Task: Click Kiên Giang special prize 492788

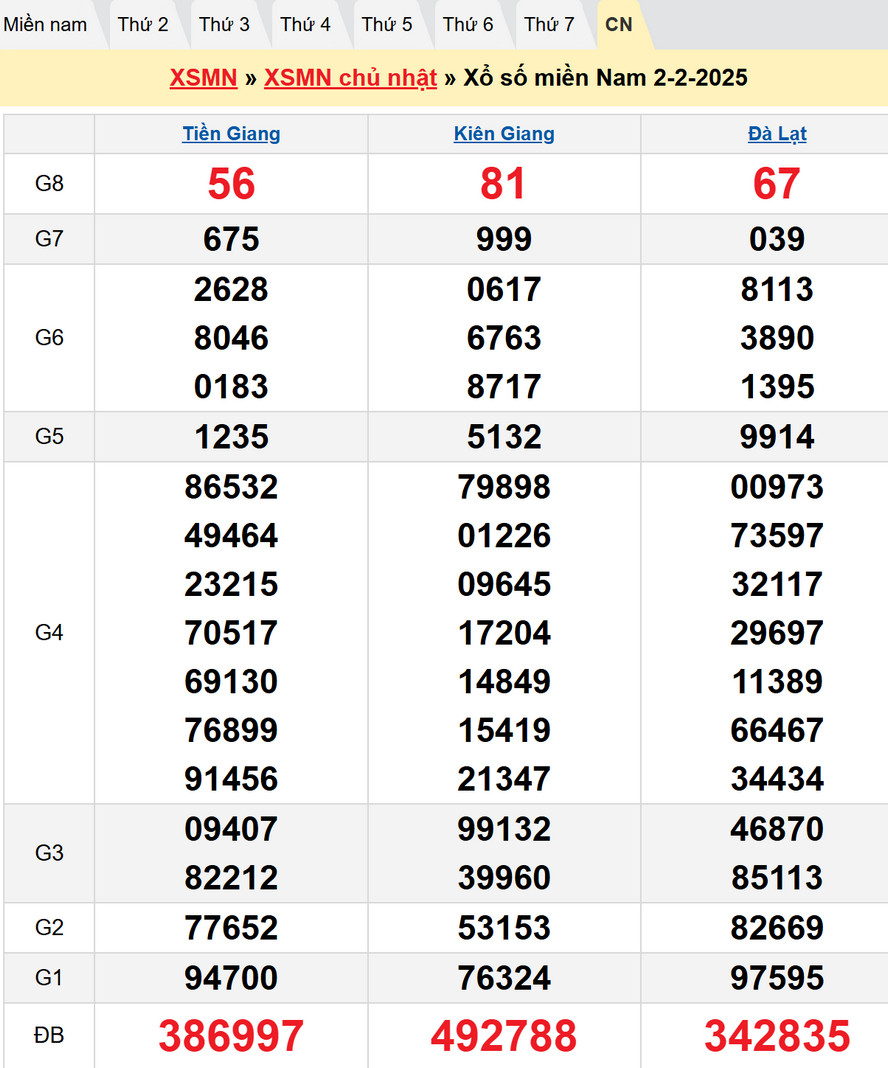Action: tap(504, 1037)
